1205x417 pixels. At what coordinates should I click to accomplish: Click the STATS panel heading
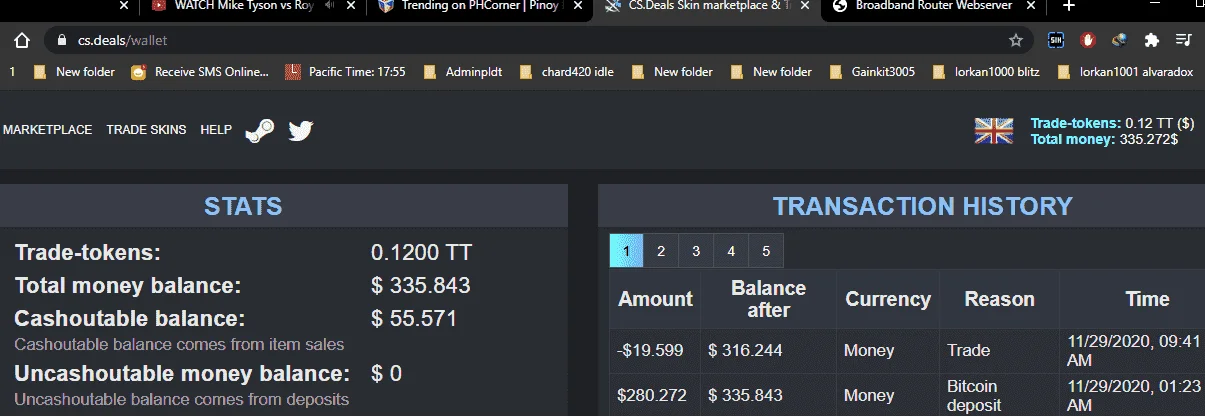click(243, 207)
